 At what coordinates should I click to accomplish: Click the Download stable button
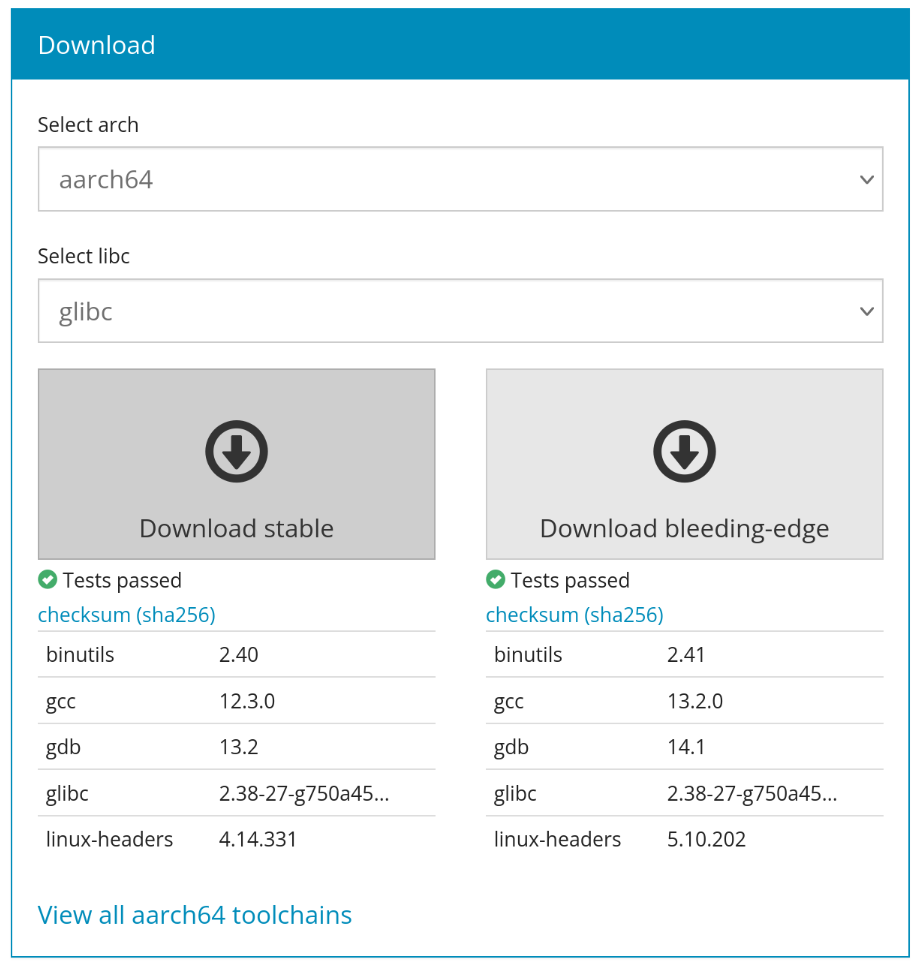tap(236, 464)
